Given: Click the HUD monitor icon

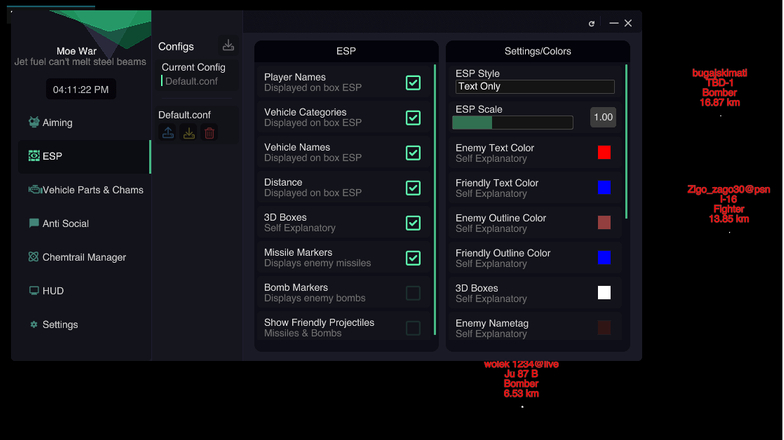Looking at the screenshot, I should coord(34,290).
